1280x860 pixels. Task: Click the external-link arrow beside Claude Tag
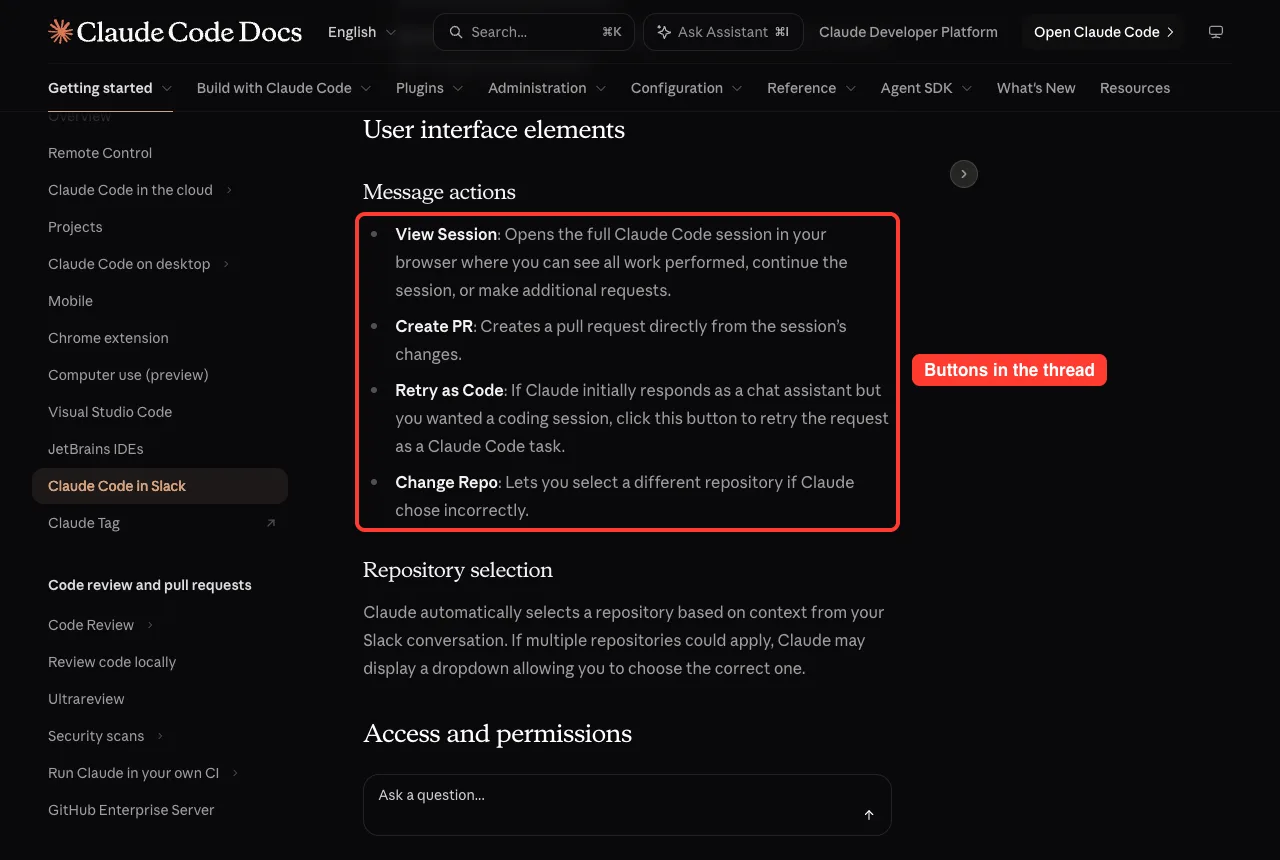[270, 523]
